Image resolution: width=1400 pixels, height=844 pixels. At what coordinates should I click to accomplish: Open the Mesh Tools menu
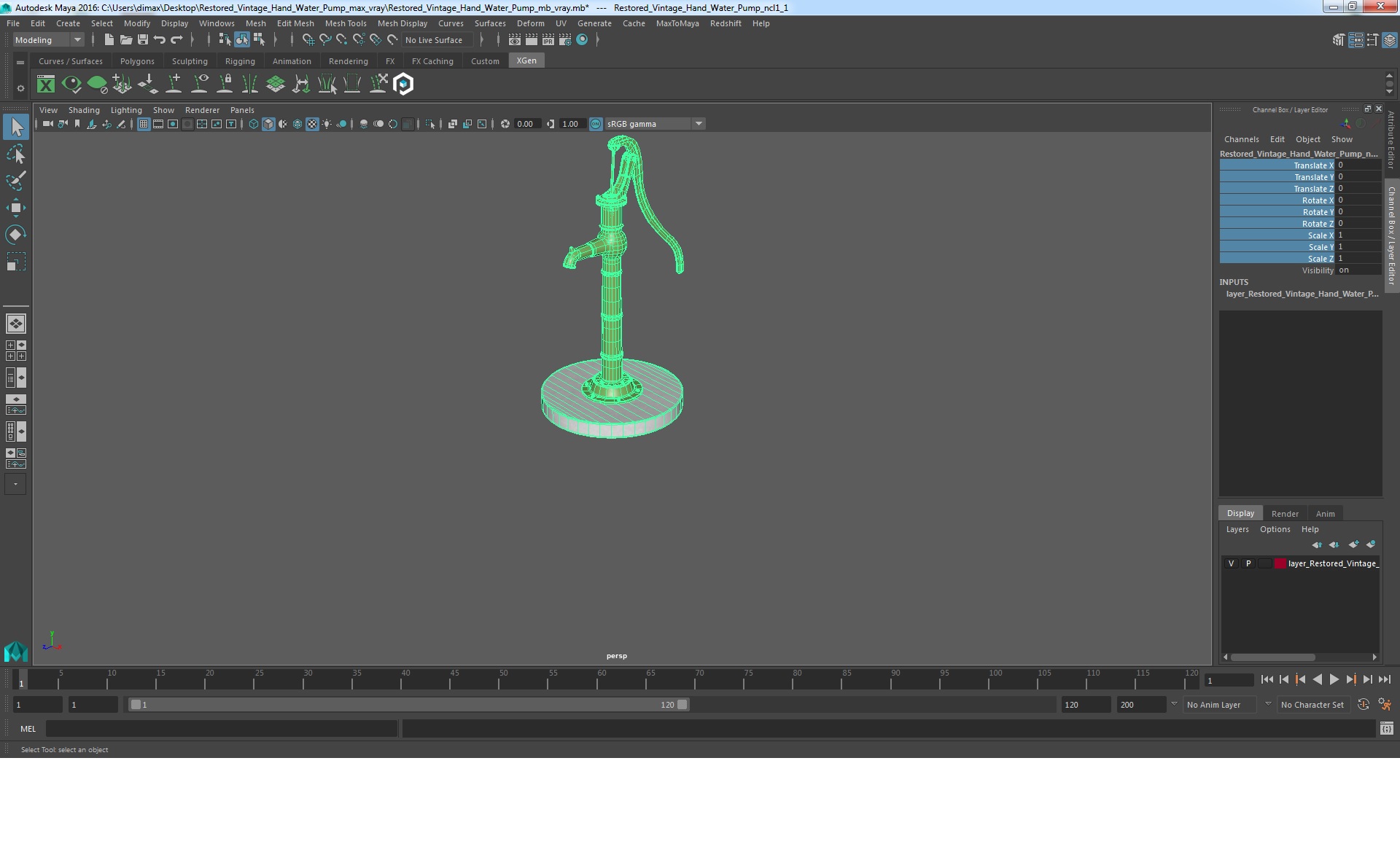tap(346, 23)
